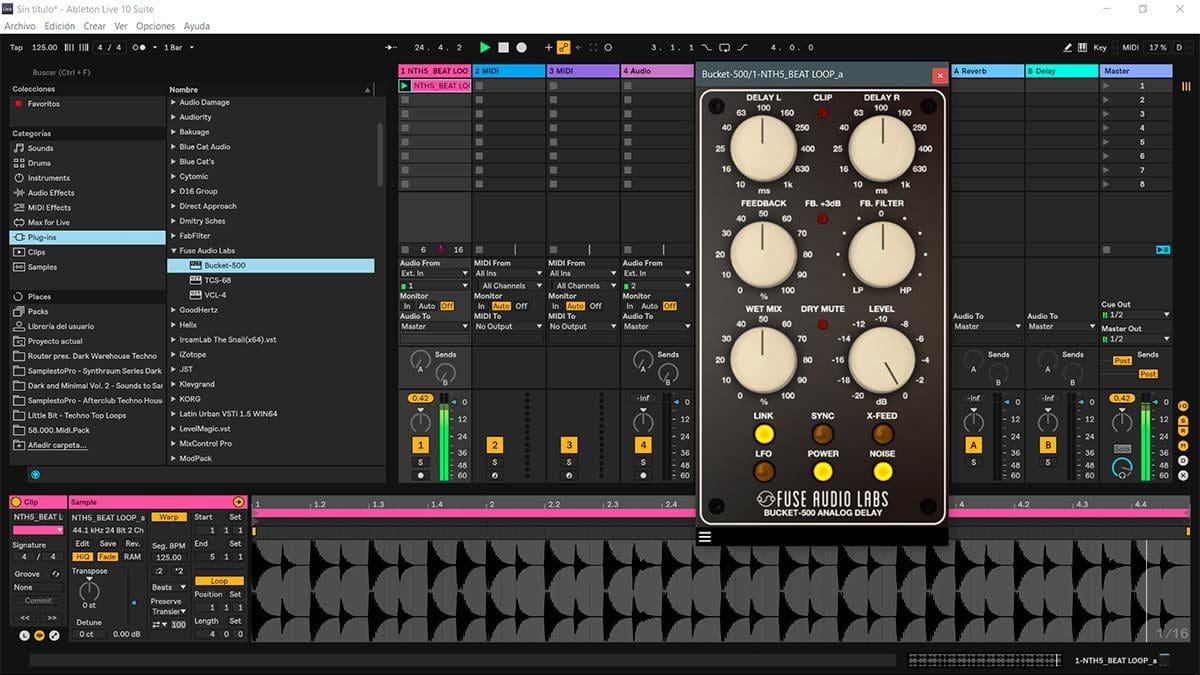Toggle the NOISE button on Bucket-500
Viewport: 1200px width, 675px height.
882,472
